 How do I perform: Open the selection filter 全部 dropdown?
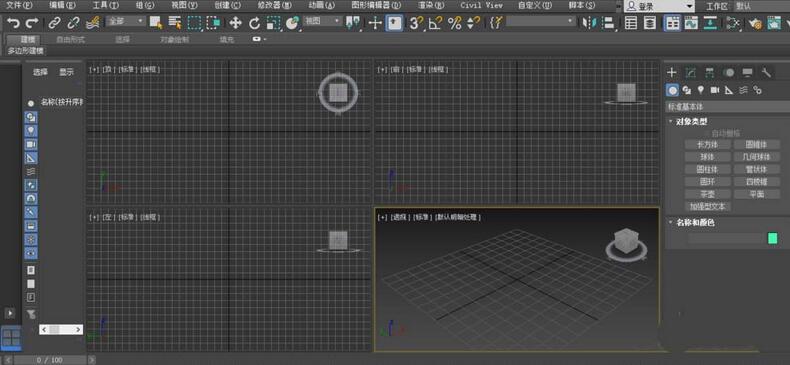point(125,21)
